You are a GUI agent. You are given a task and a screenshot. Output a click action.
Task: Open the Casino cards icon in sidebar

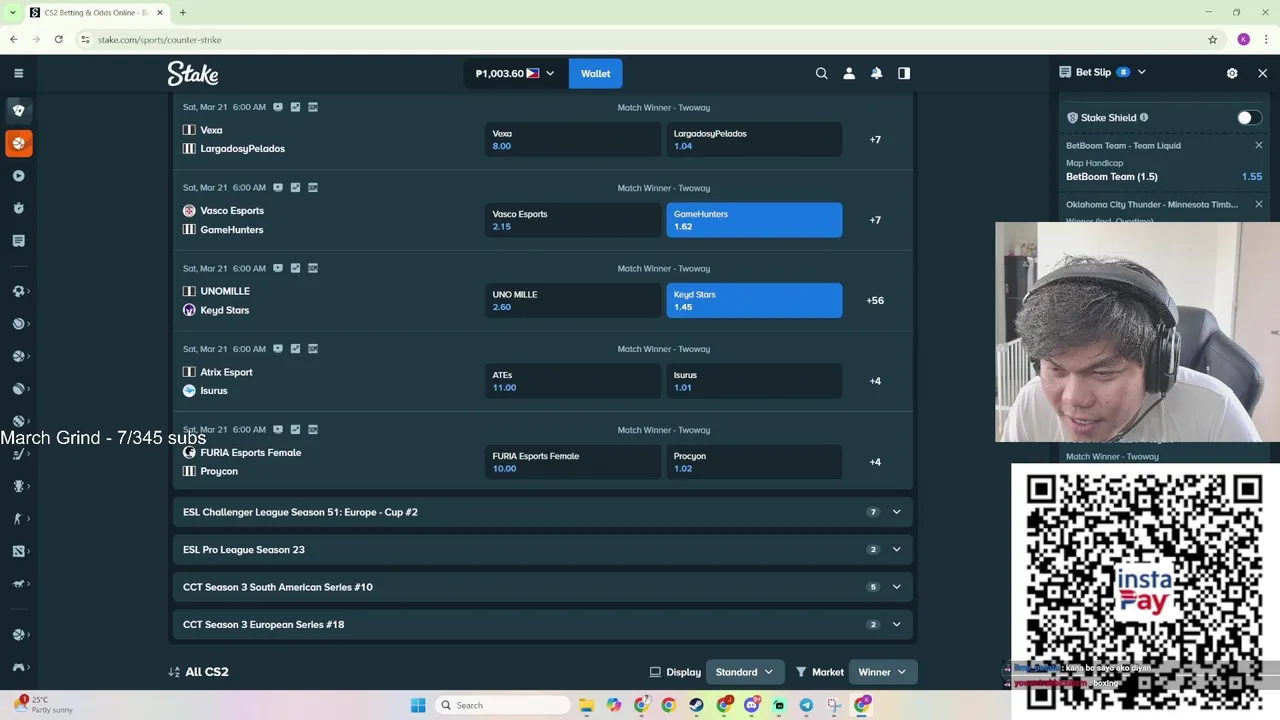(x=18, y=110)
